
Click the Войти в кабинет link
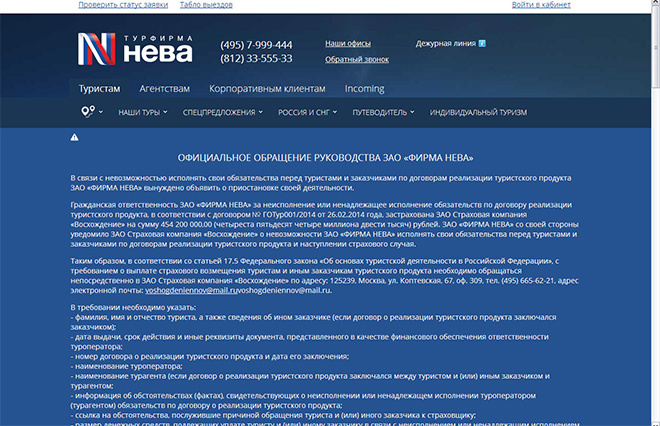[x=541, y=5]
